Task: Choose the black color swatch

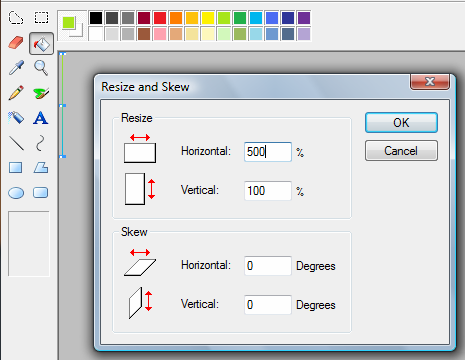Action: coord(96,18)
